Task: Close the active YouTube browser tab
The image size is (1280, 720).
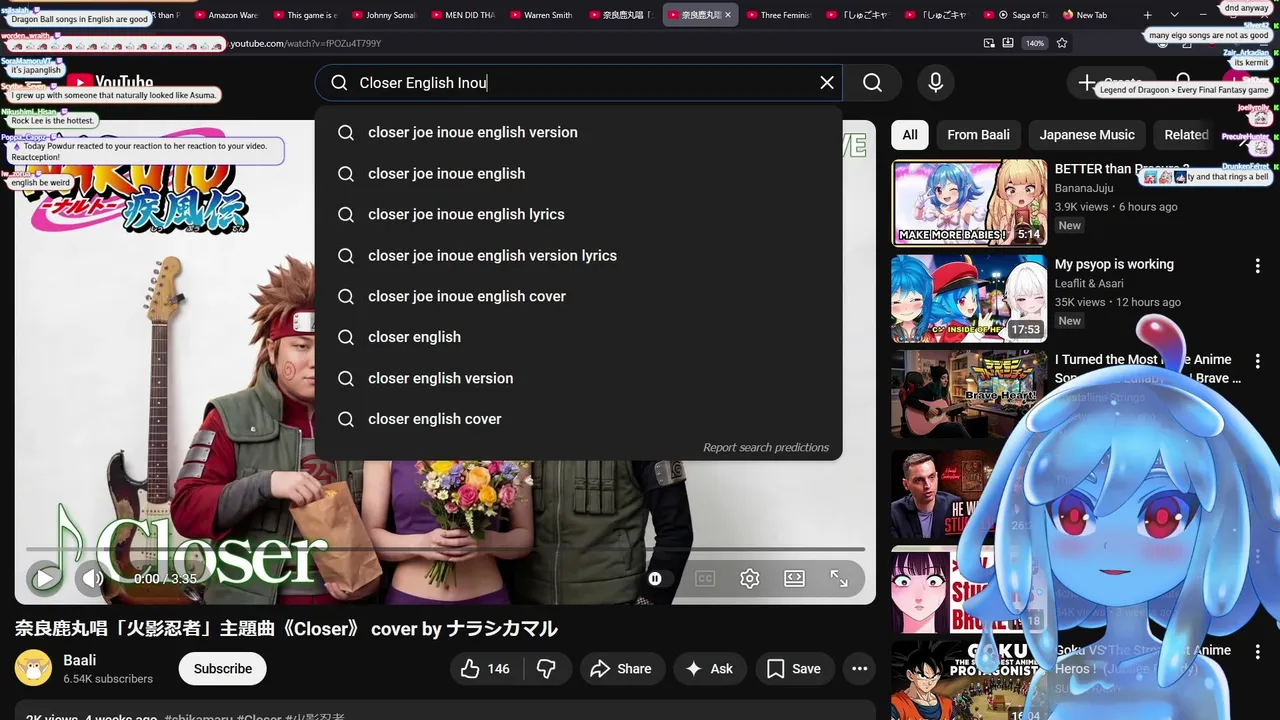Action: 727,15
